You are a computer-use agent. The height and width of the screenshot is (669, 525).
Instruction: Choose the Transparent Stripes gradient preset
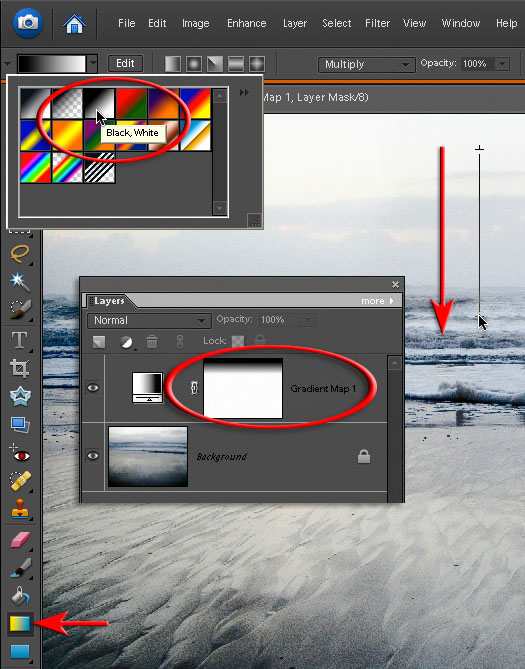(x=99, y=167)
